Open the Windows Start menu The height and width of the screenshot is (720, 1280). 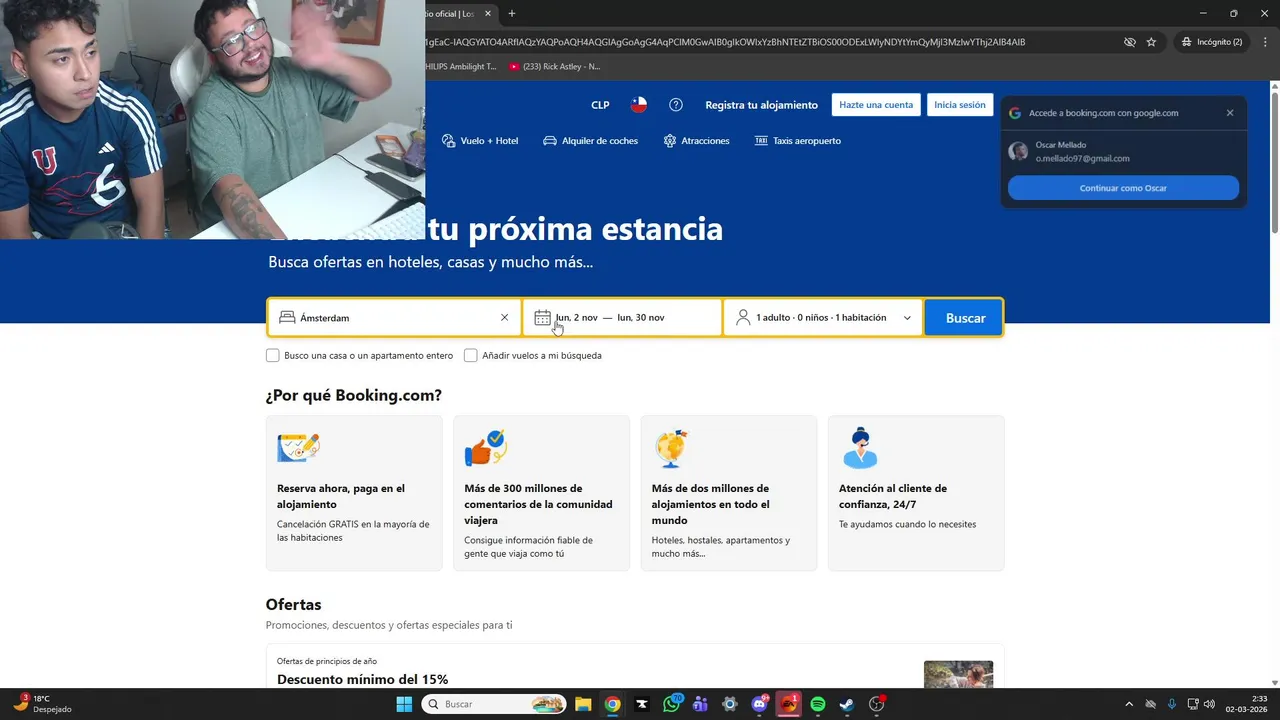403,704
